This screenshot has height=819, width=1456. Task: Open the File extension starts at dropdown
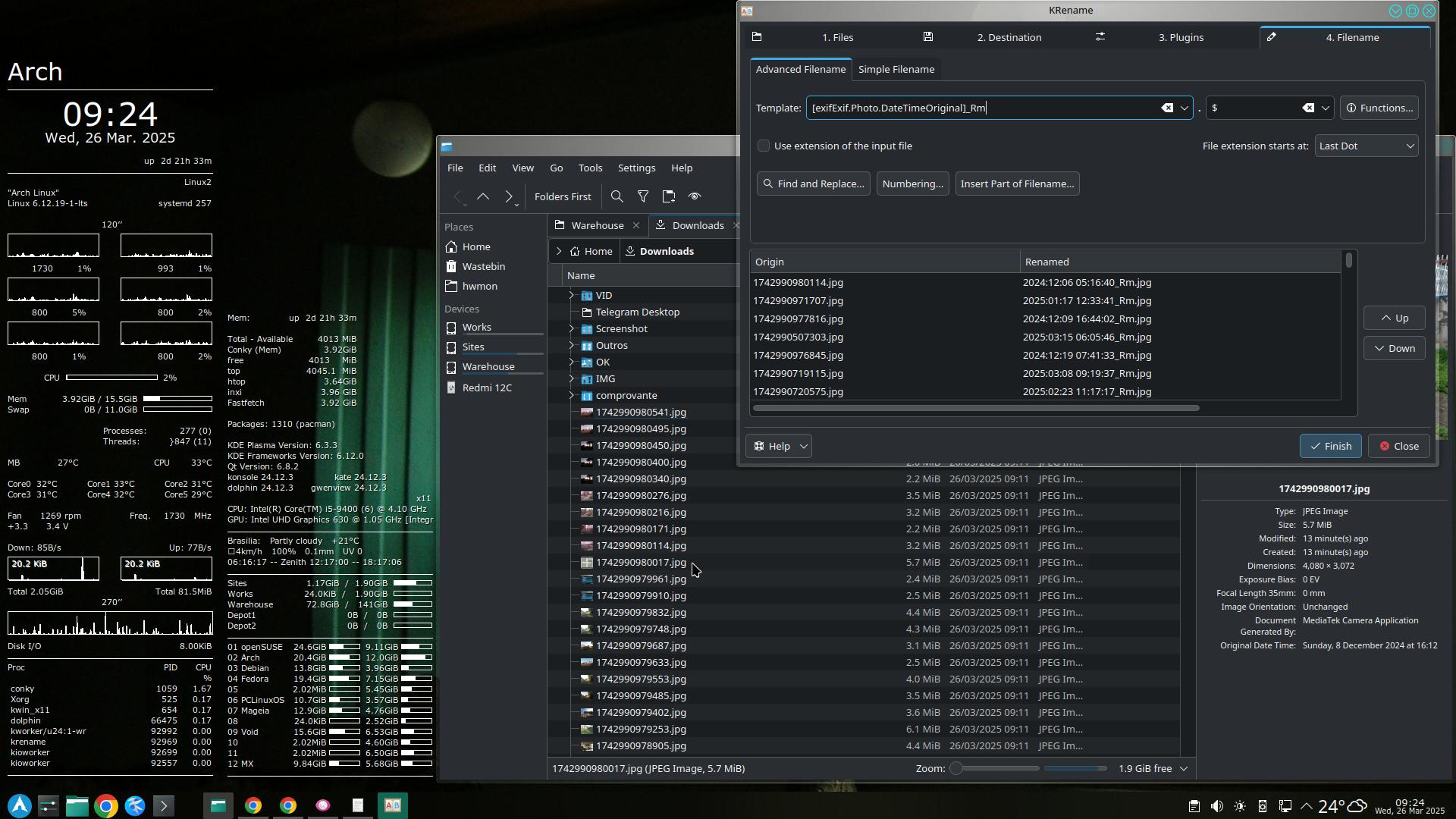point(1367,146)
